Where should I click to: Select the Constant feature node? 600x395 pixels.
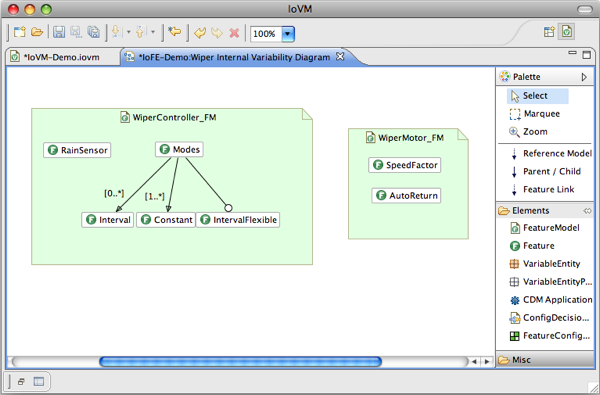pyautogui.click(x=166, y=220)
